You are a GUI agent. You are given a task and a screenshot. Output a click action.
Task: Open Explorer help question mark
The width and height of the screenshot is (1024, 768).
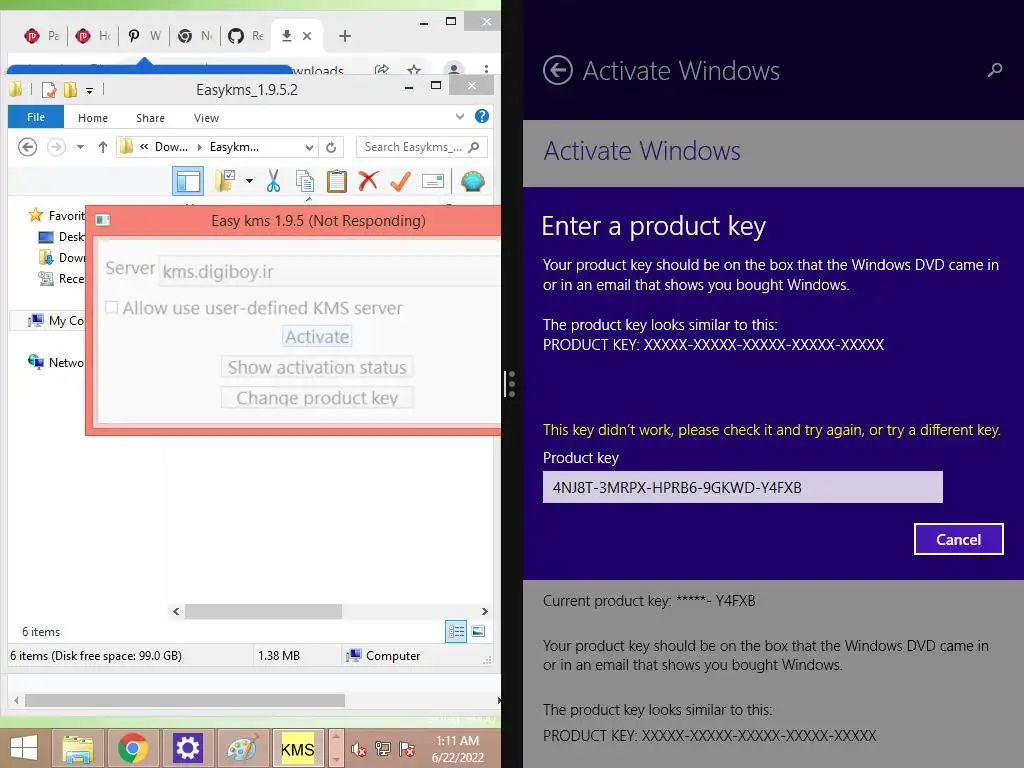coord(482,116)
